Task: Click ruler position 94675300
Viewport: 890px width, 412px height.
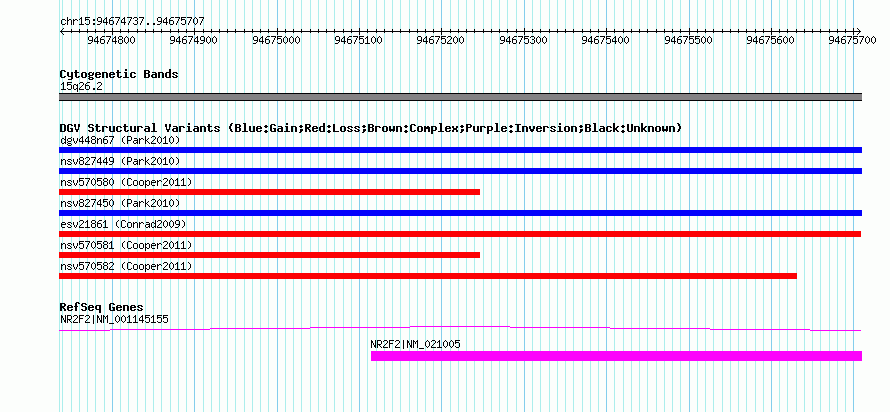Action: click(524, 40)
